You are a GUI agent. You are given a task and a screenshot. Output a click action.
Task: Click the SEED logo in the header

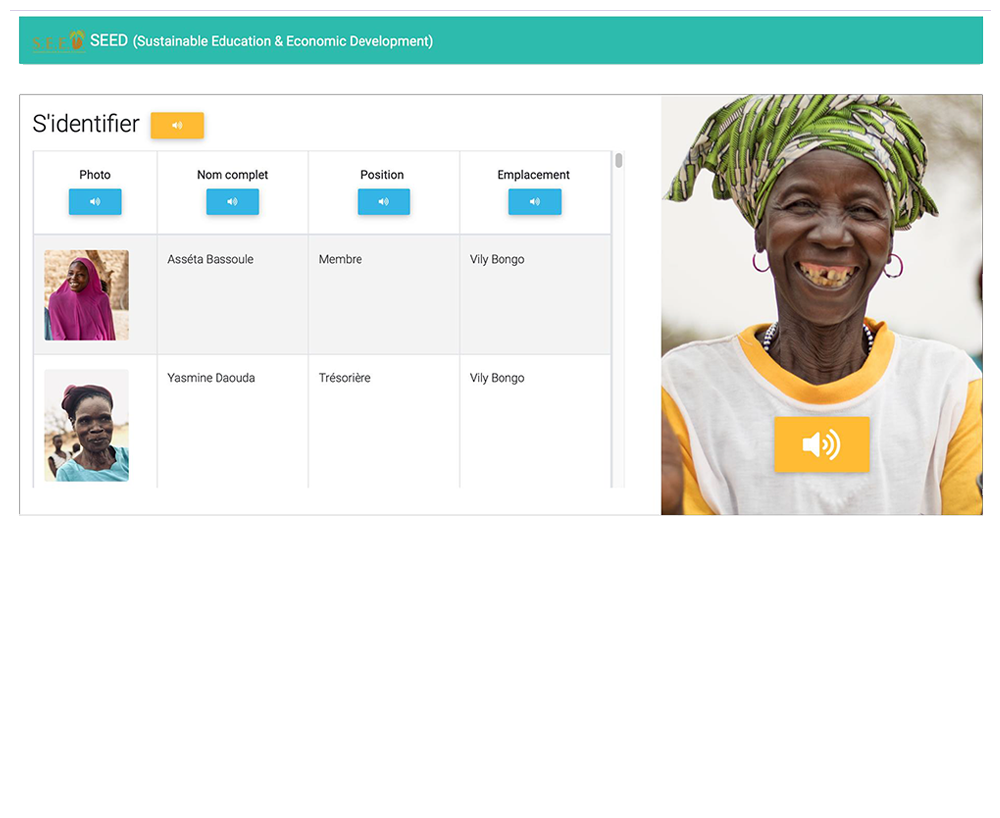(59, 41)
